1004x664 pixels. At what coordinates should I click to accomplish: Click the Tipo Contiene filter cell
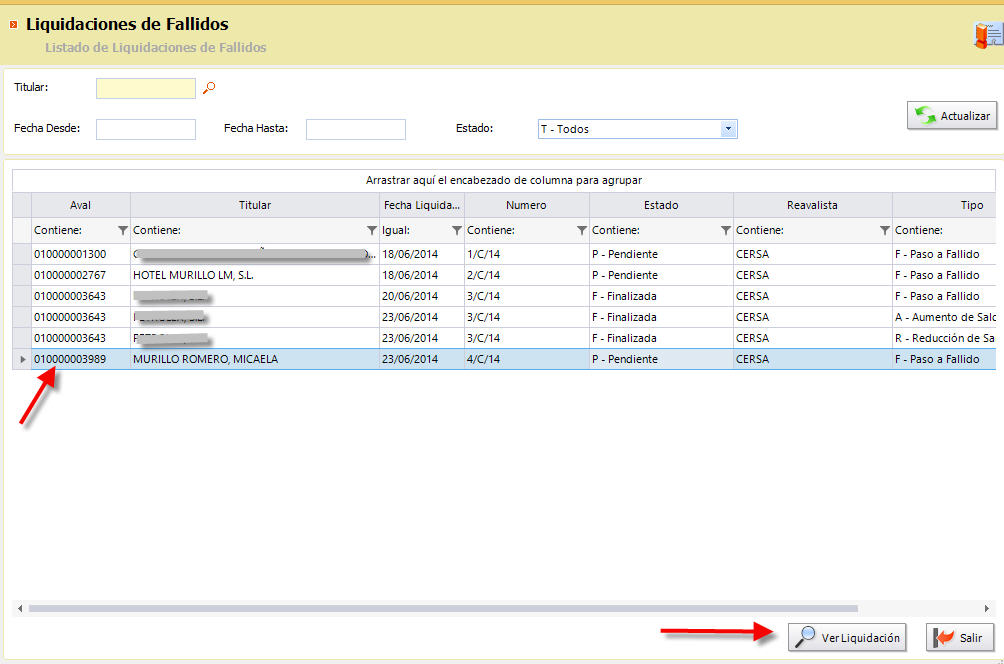[x=944, y=231]
